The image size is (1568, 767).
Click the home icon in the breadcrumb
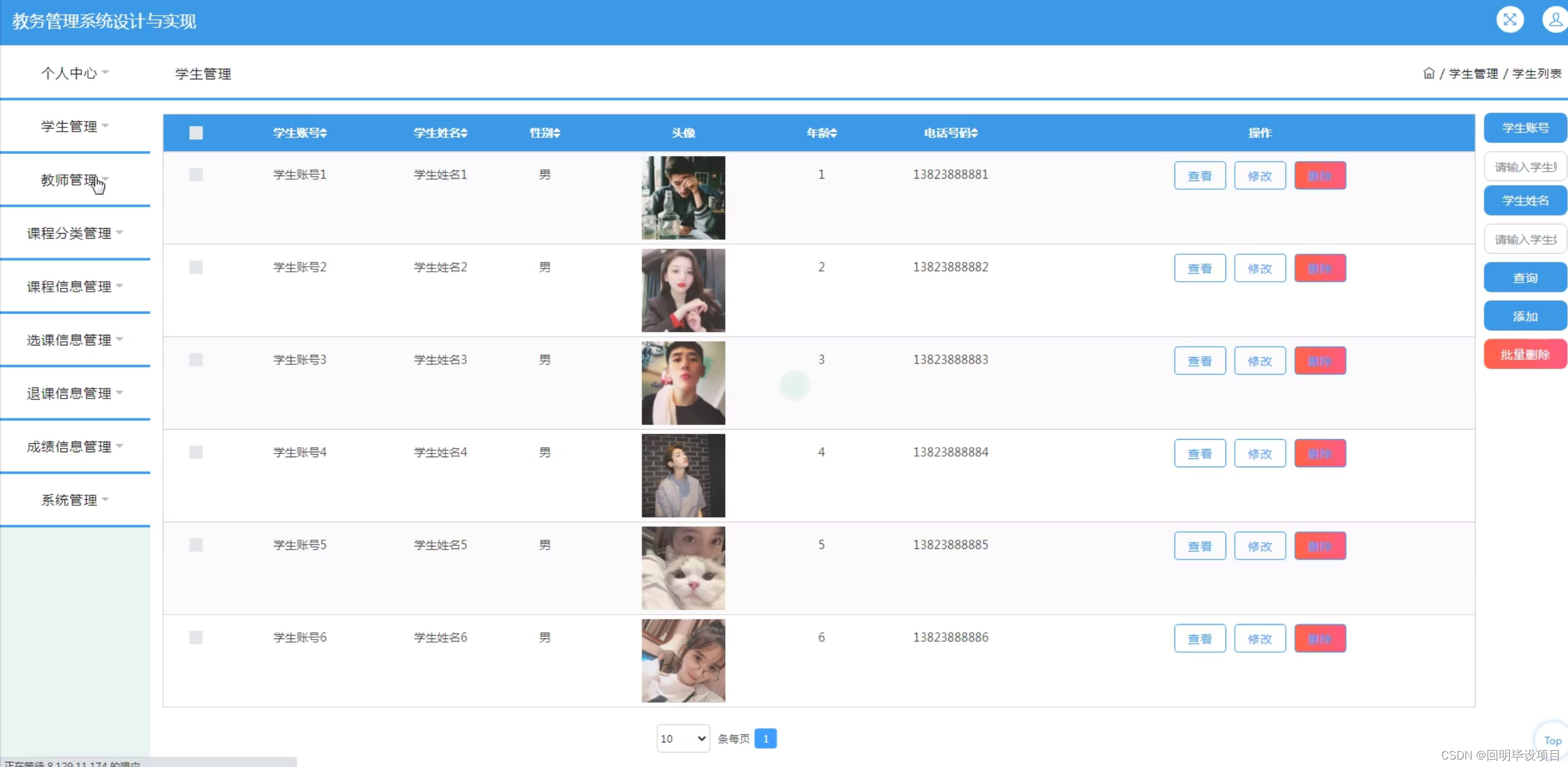point(1429,73)
